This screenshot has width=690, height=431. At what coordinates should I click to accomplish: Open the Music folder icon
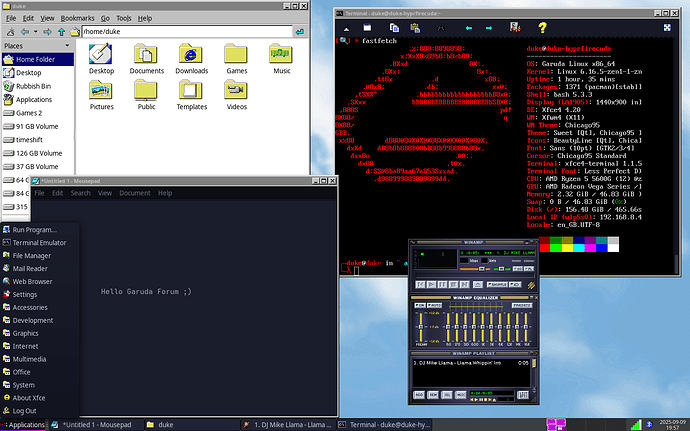282,56
